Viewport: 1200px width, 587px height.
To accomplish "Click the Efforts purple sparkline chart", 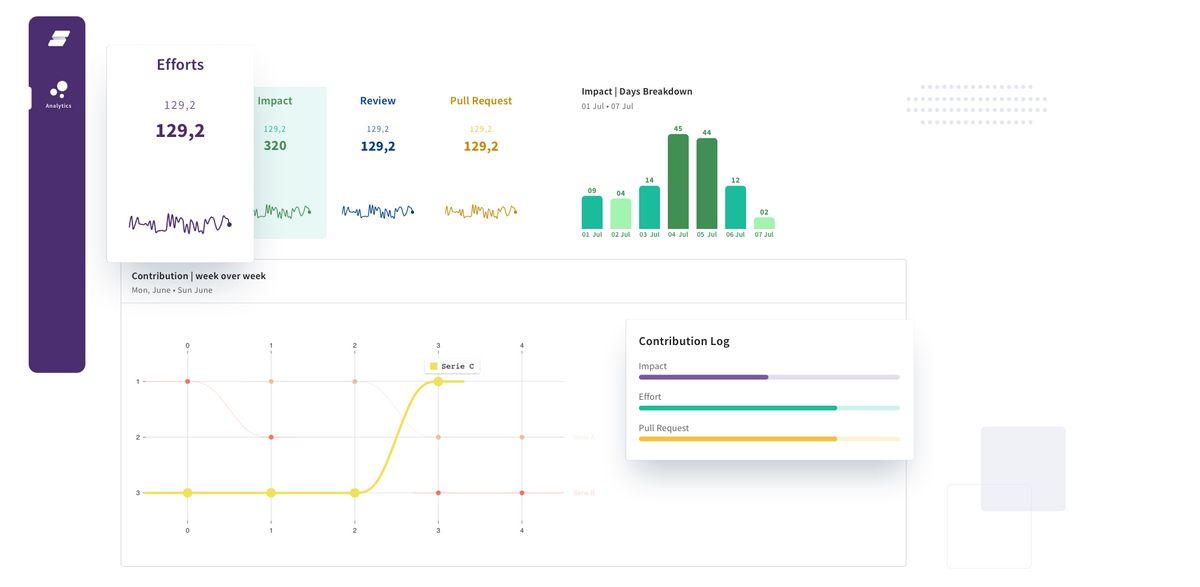I will [180, 223].
